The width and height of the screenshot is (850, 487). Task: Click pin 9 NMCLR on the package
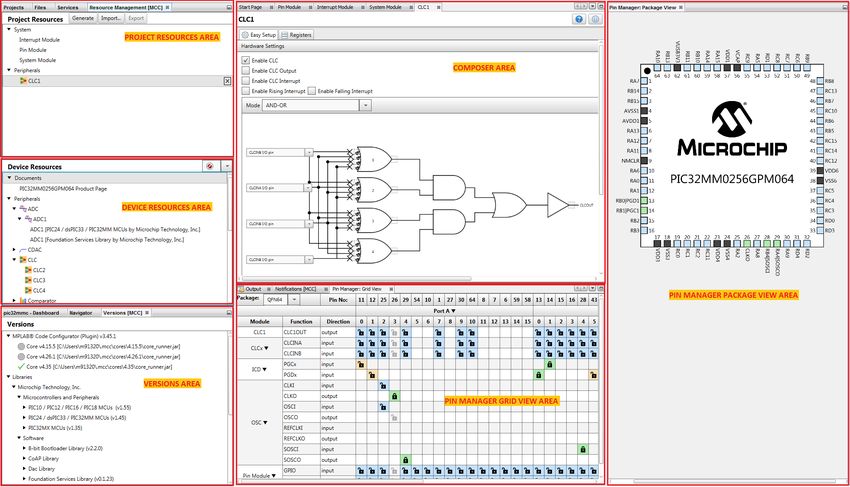coord(644,161)
